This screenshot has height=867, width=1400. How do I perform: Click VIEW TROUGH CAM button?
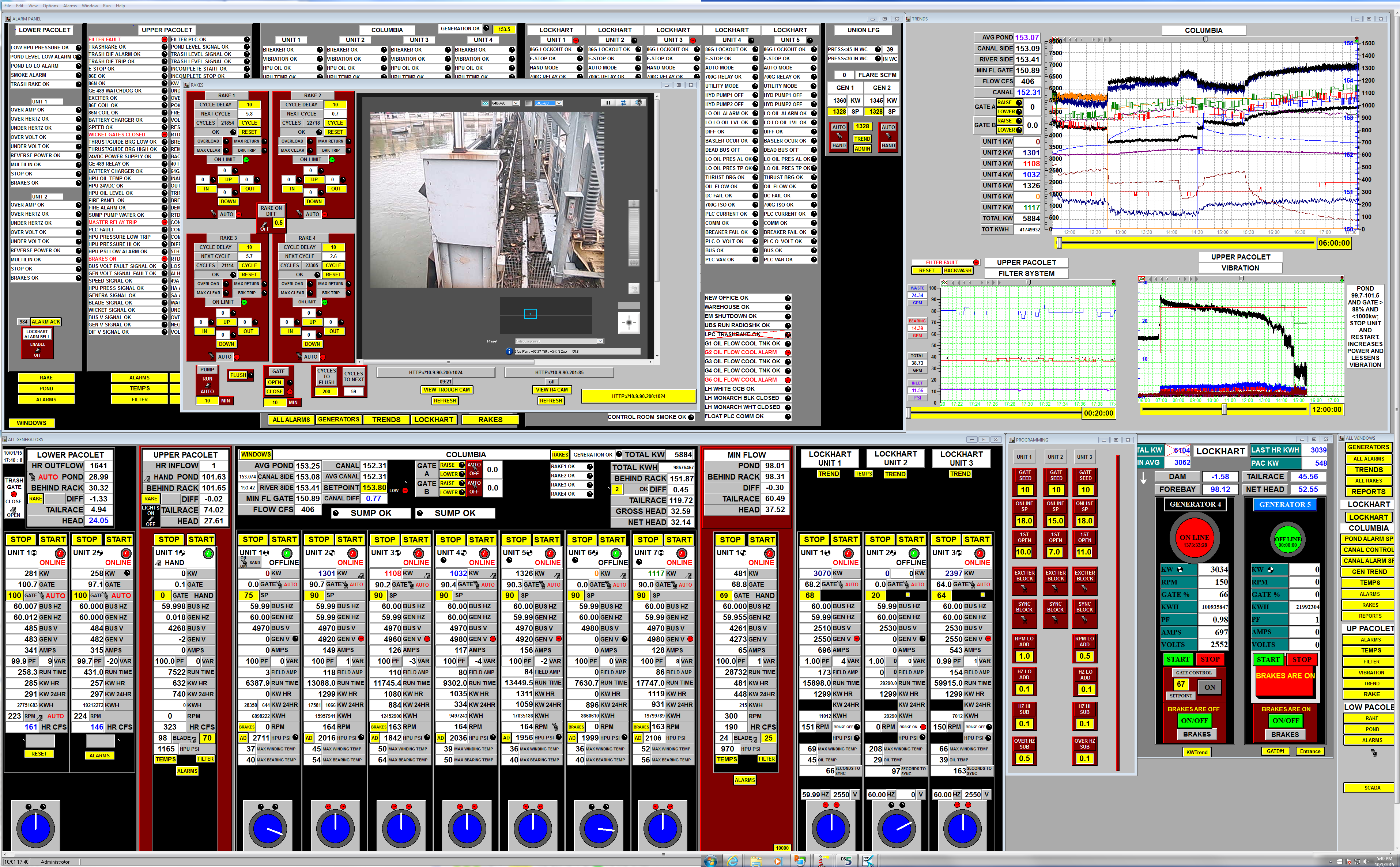[446, 390]
